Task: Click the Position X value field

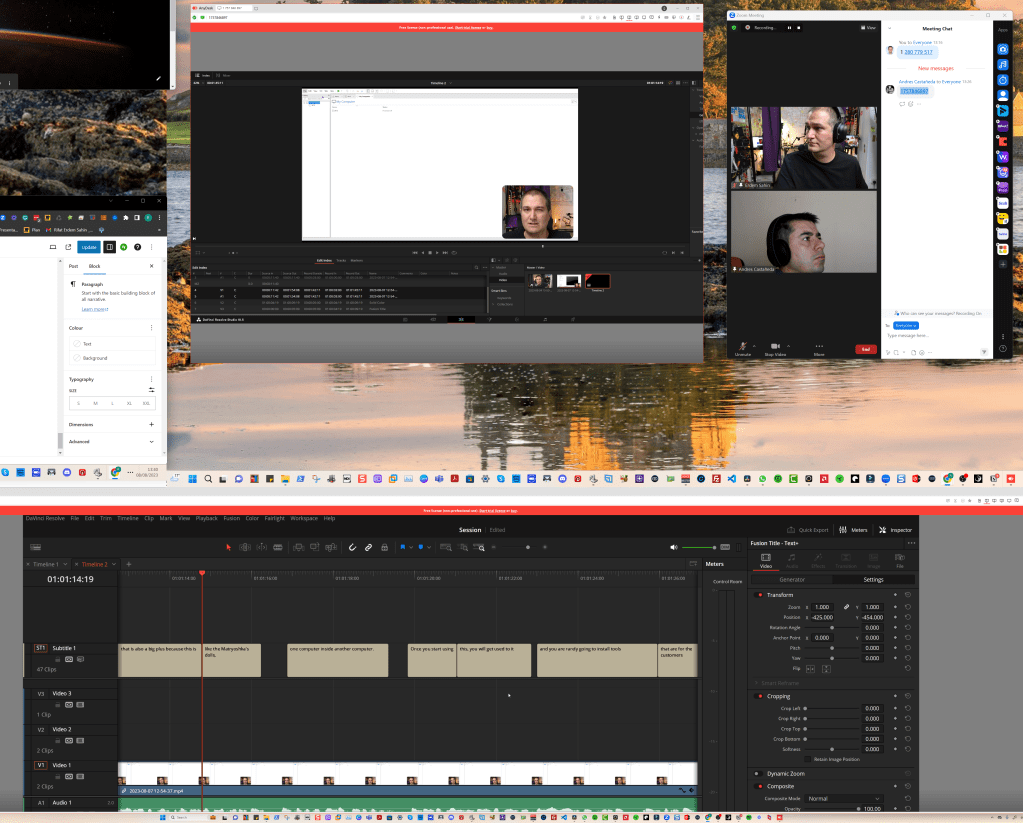Action: (822, 617)
